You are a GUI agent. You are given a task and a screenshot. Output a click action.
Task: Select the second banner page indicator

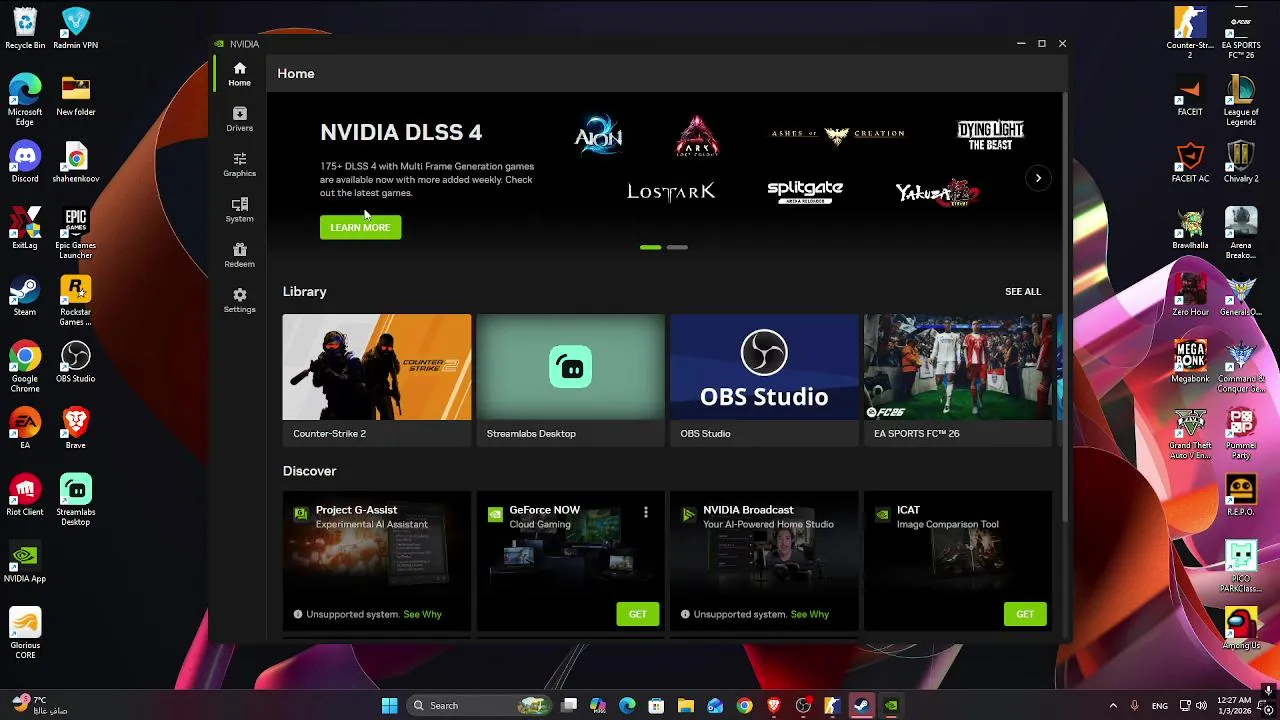pos(677,247)
